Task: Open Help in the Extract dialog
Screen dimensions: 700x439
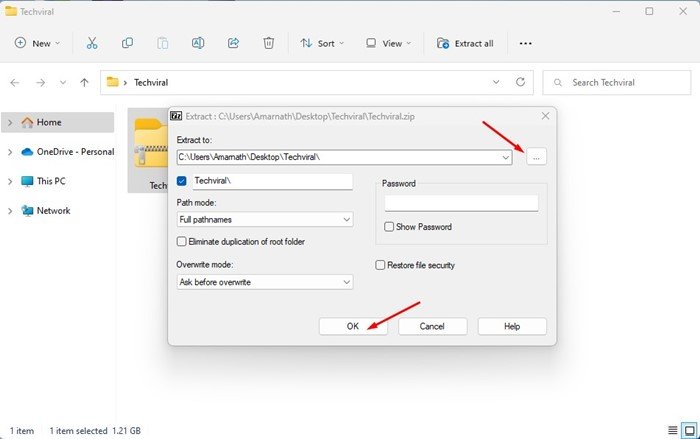Action: click(512, 326)
